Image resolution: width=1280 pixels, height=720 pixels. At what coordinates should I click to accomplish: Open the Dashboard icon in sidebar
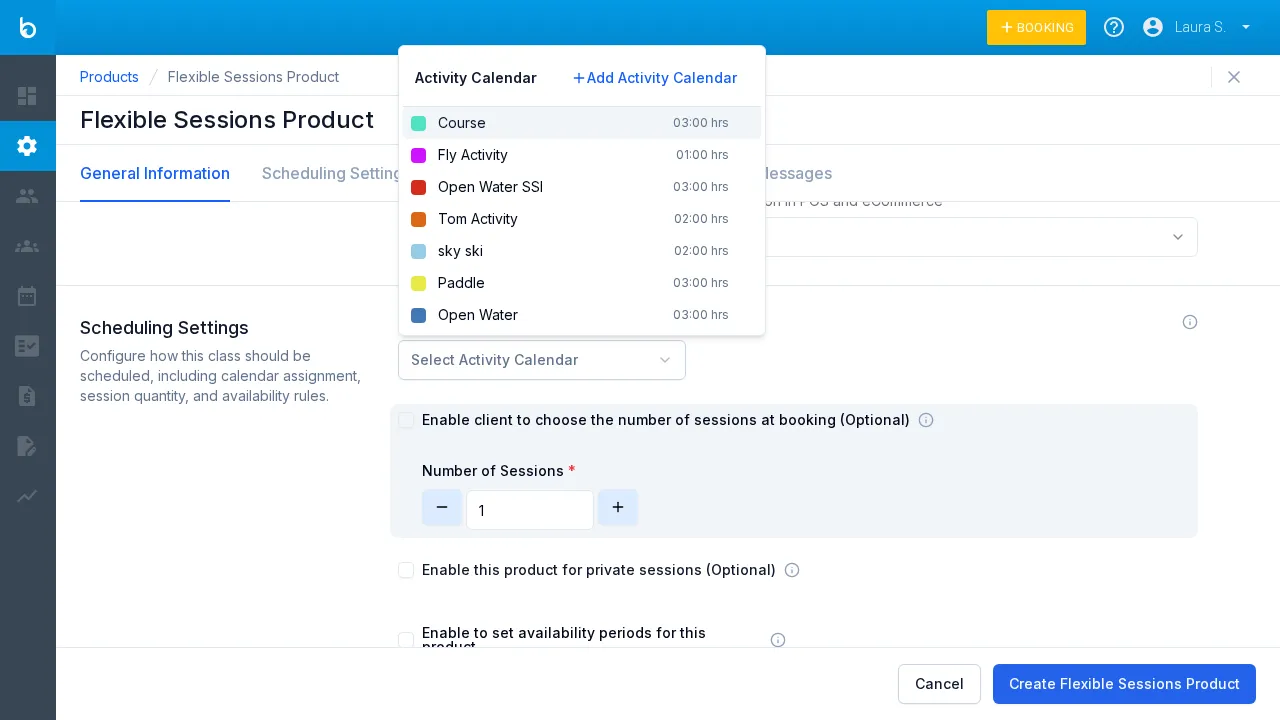[x=28, y=96]
